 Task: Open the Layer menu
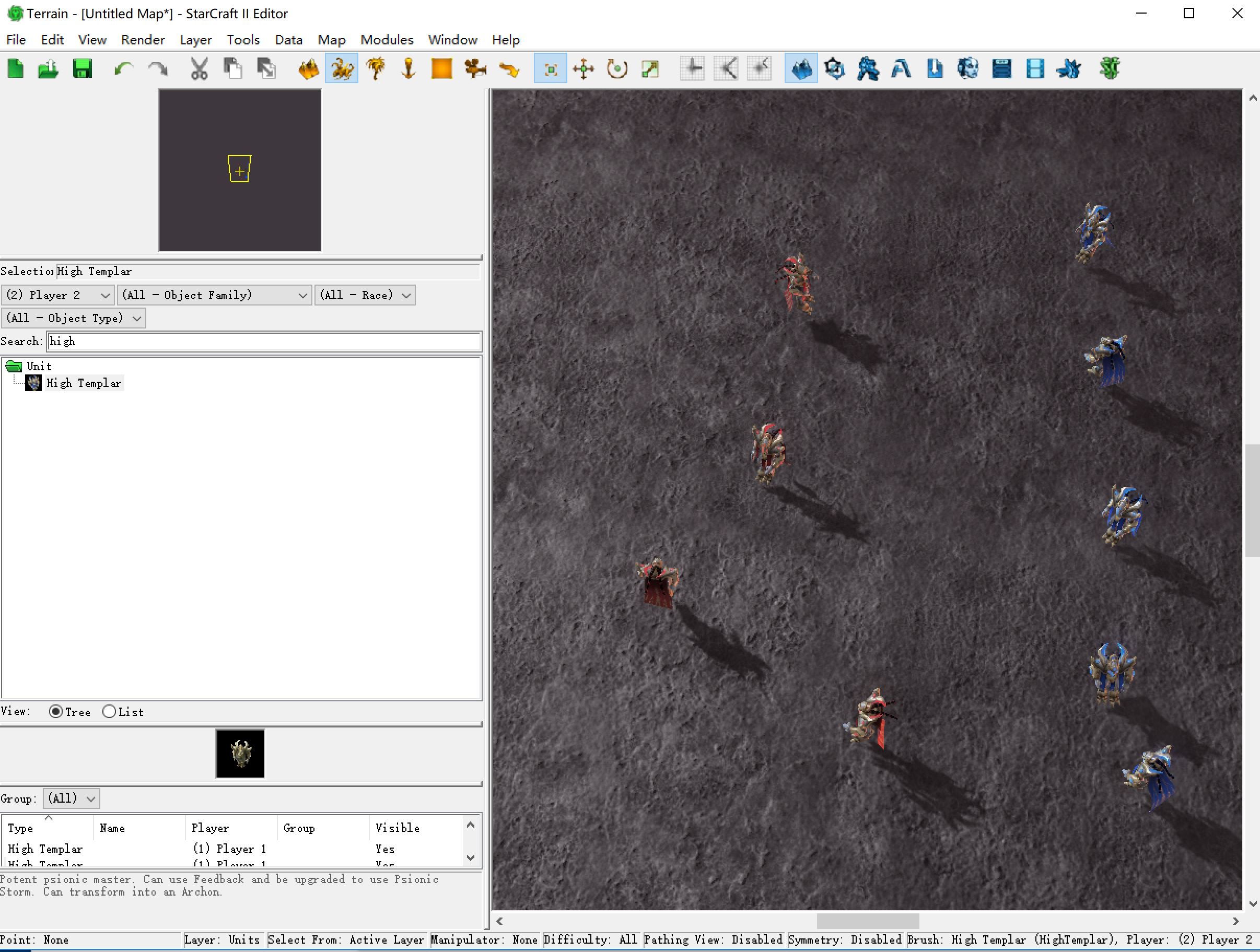pos(195,40)
